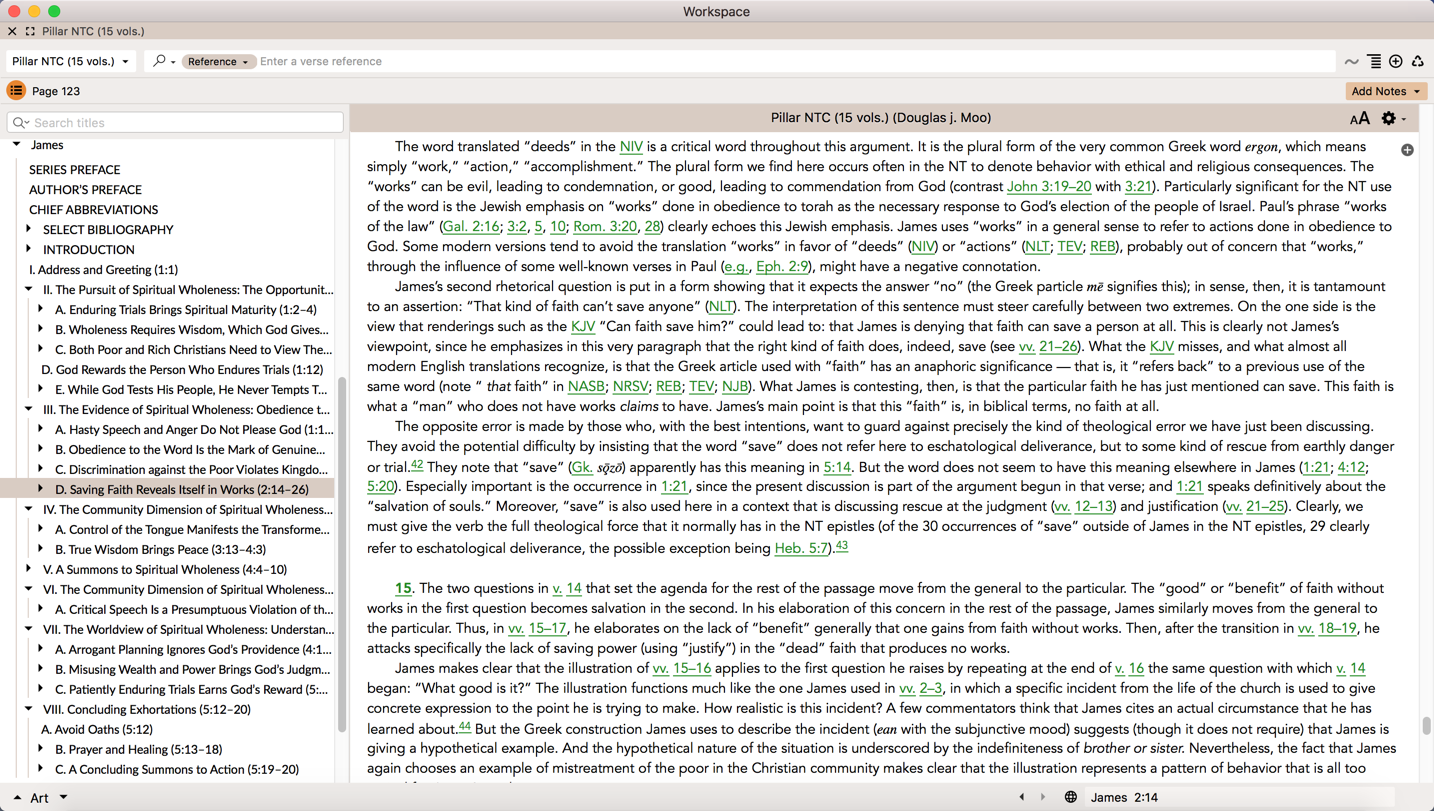Select the Pillar NTC (15 vols.) tab
The height and width of the screenshot is (811, 1434).
[x=93, y=31]
